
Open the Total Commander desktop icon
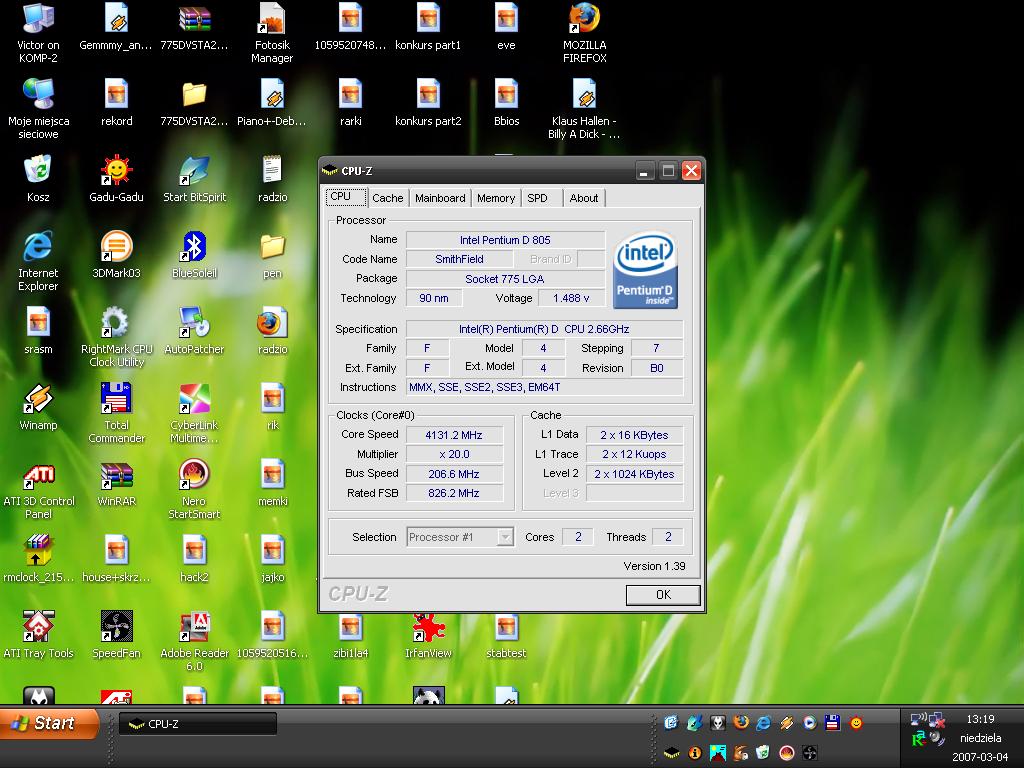(116, 412)
